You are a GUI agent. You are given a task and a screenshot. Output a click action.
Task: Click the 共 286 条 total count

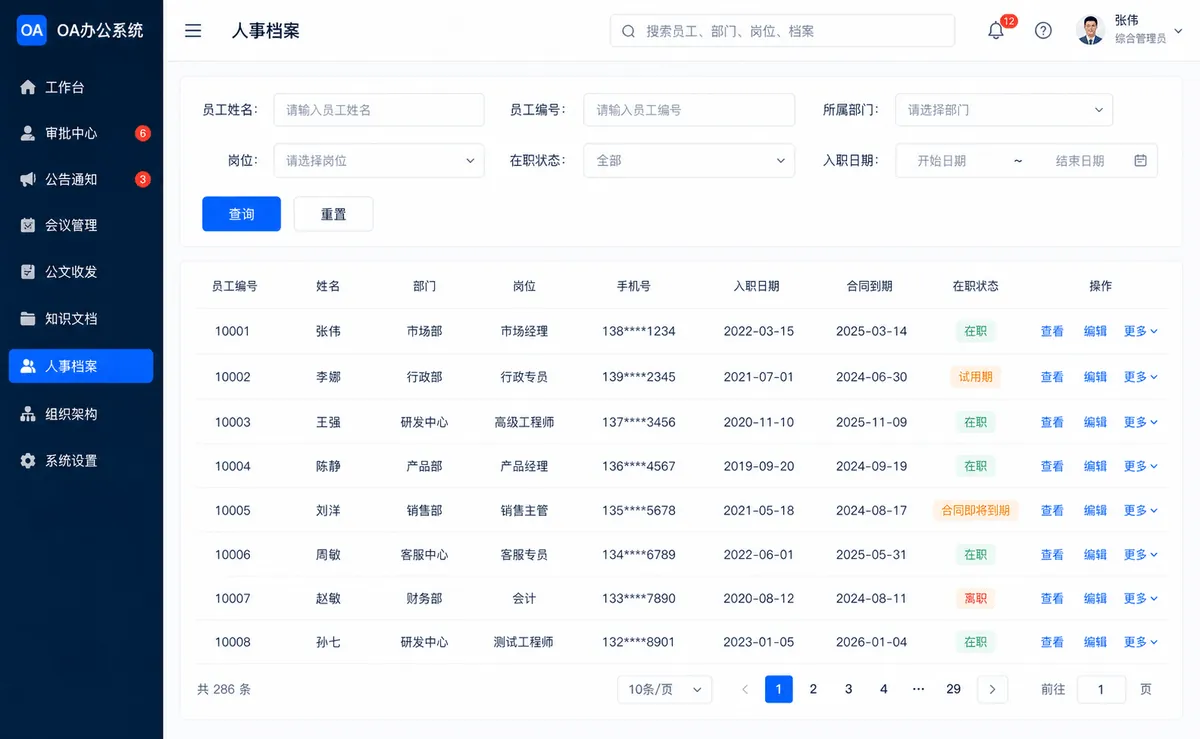point(224,689)
